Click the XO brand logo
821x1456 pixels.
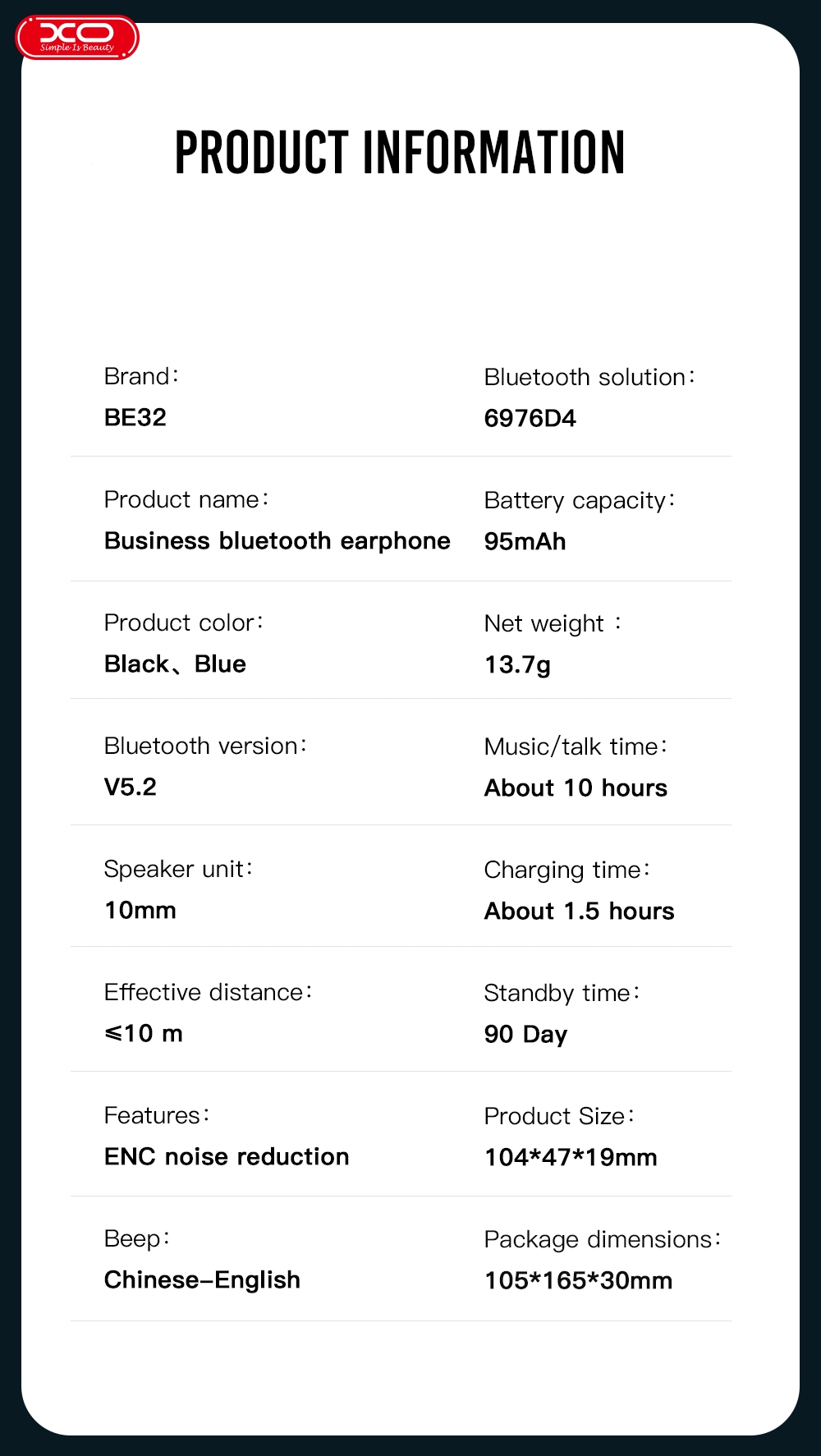(77, 38)
